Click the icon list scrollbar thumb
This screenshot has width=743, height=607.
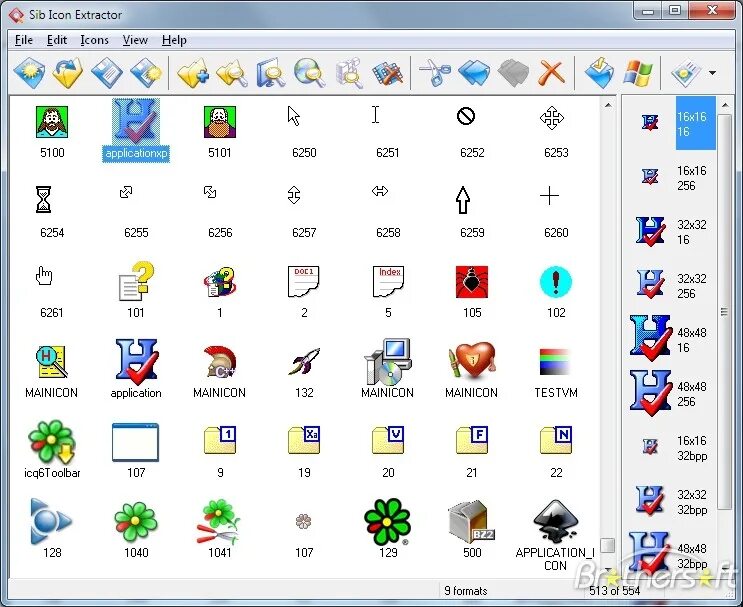pyautogui.click(x=607, y=545)
